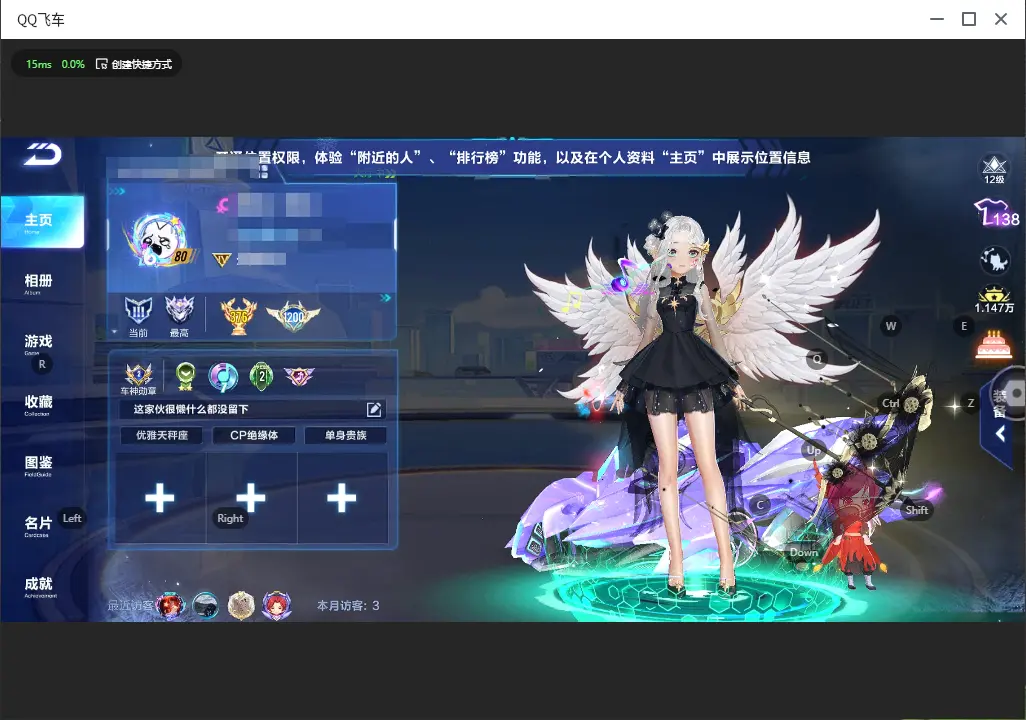The height and width of the screenshot is (720, 1026).
Task: Click the Left key overlay button
Action: coord(72,518)
